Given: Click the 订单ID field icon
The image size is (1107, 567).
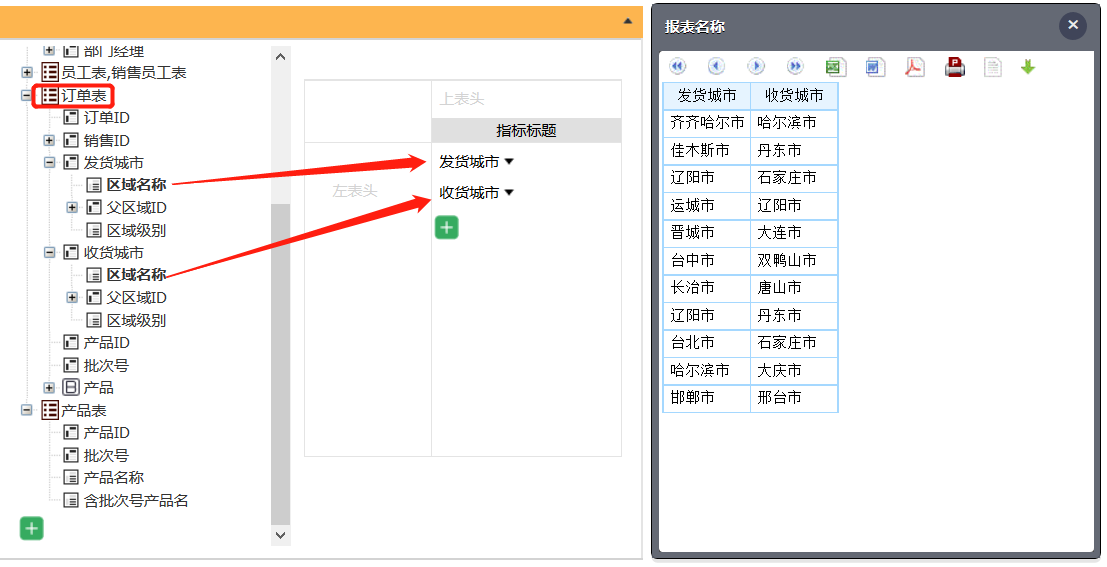Looking at the screenshot, I should click(71, 117).
